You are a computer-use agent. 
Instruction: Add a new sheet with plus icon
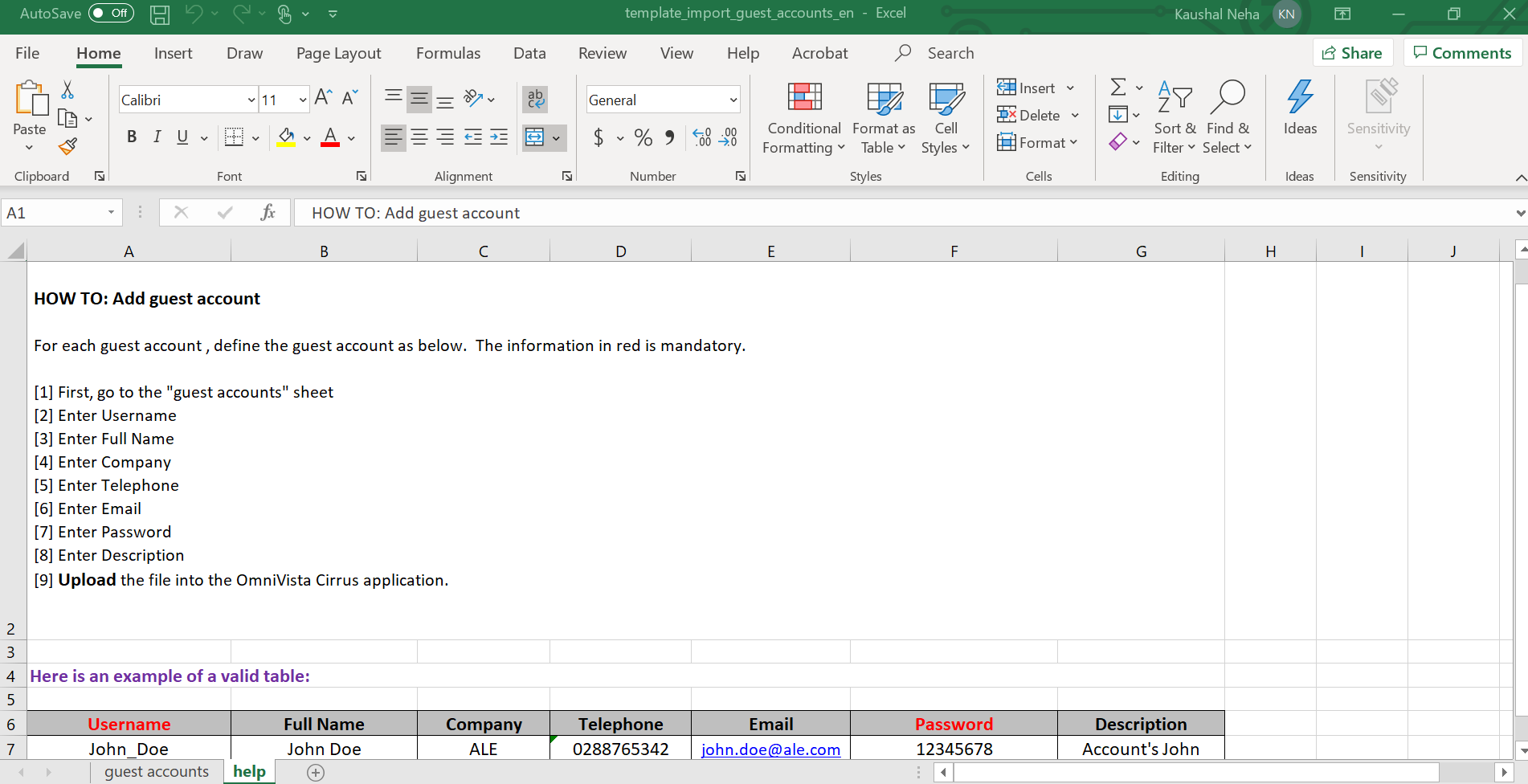(316, 773)
